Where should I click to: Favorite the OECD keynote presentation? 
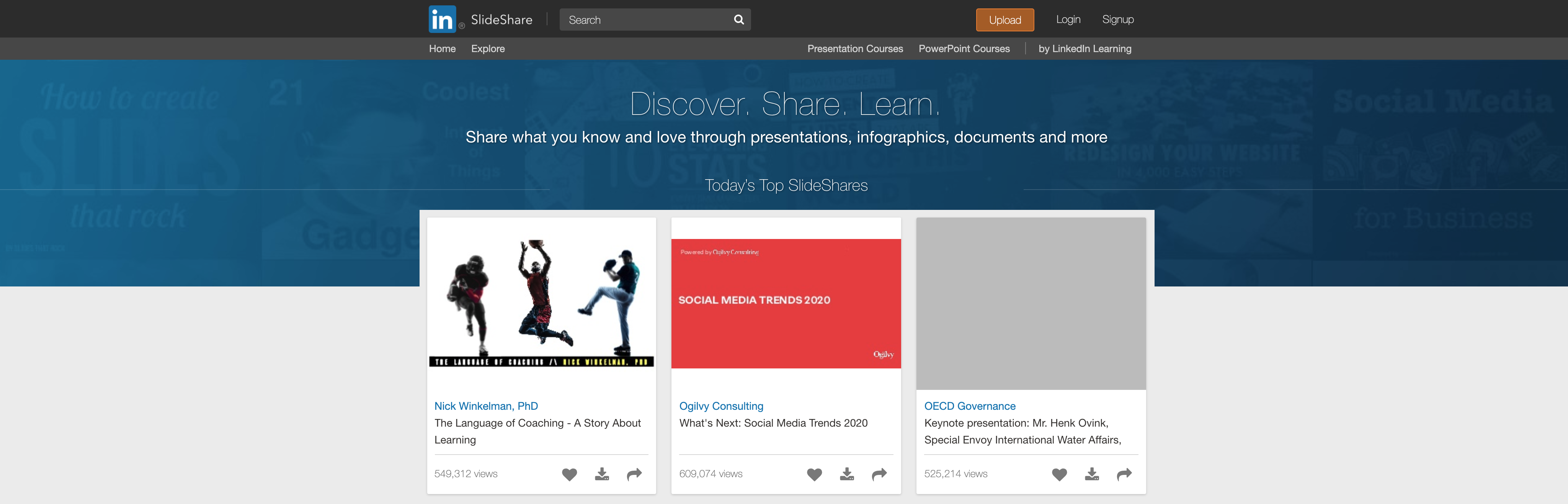(1060, 474)
